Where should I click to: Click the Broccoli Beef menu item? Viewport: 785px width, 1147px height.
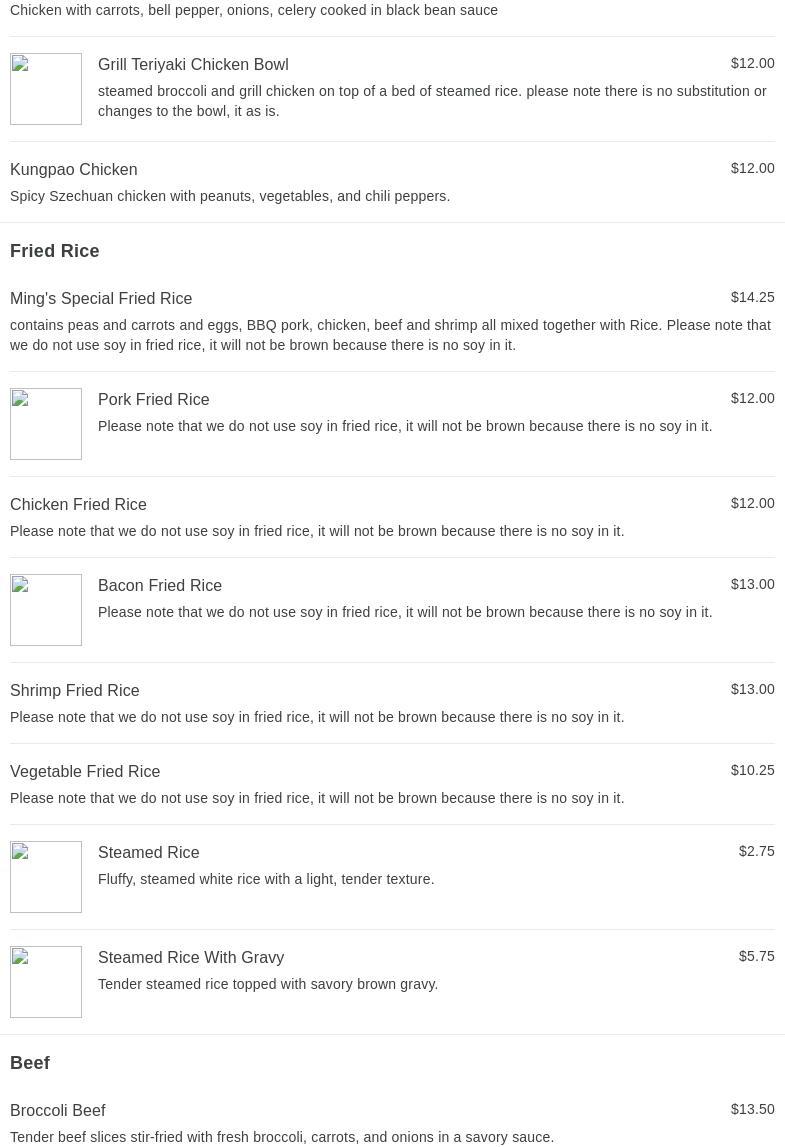pos(392,1123)
